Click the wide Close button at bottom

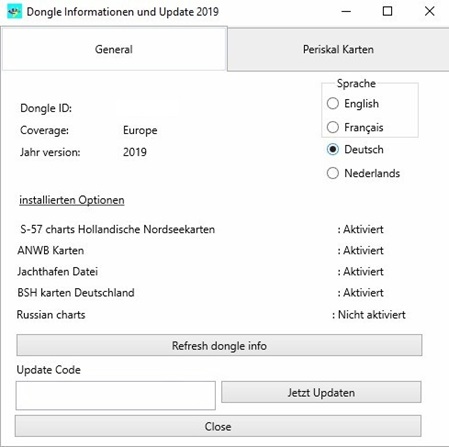click(218, 426)
